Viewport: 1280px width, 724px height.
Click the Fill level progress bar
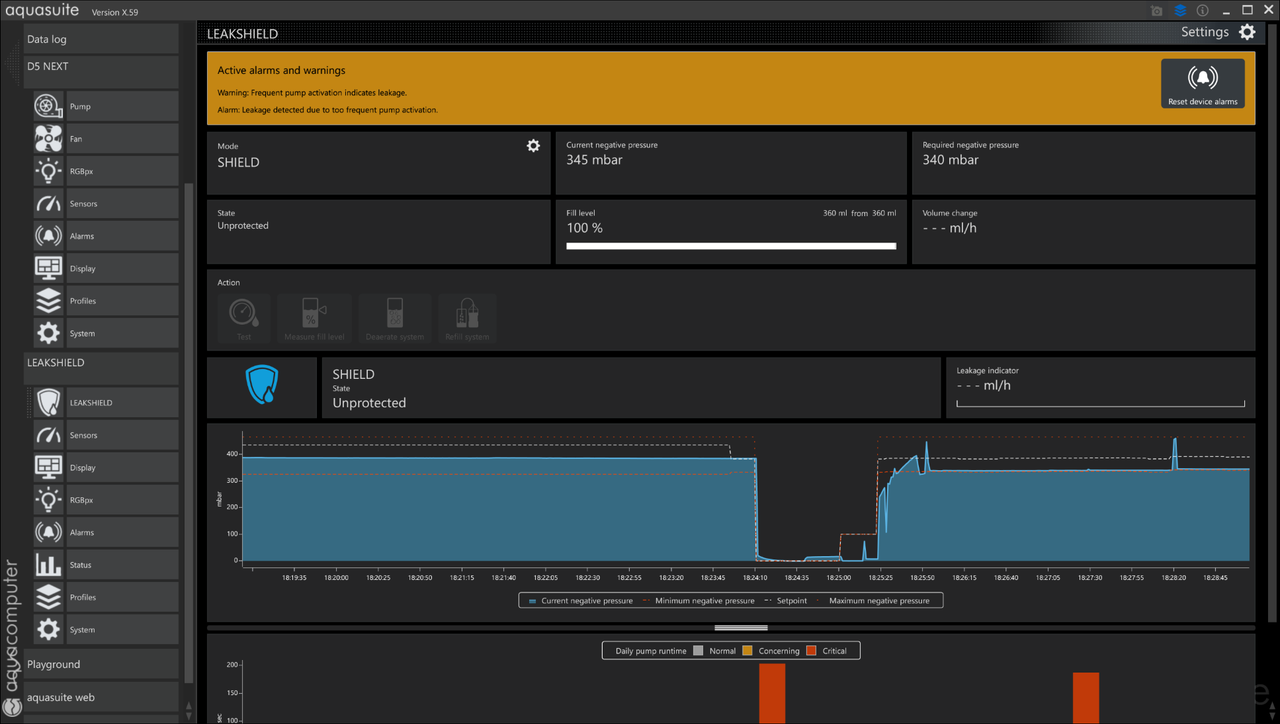731,246
